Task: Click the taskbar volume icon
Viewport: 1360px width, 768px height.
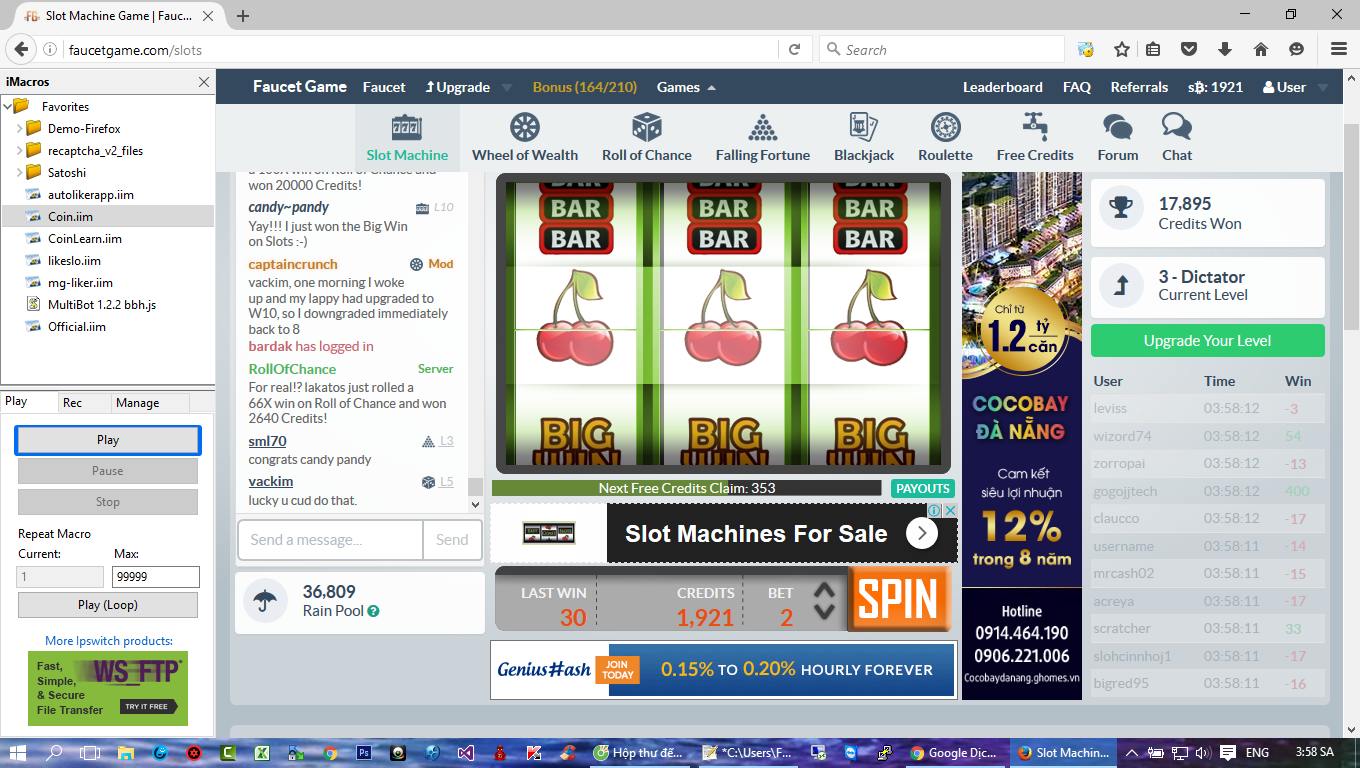Action: pyautogui.click(x=1202, y=753)
